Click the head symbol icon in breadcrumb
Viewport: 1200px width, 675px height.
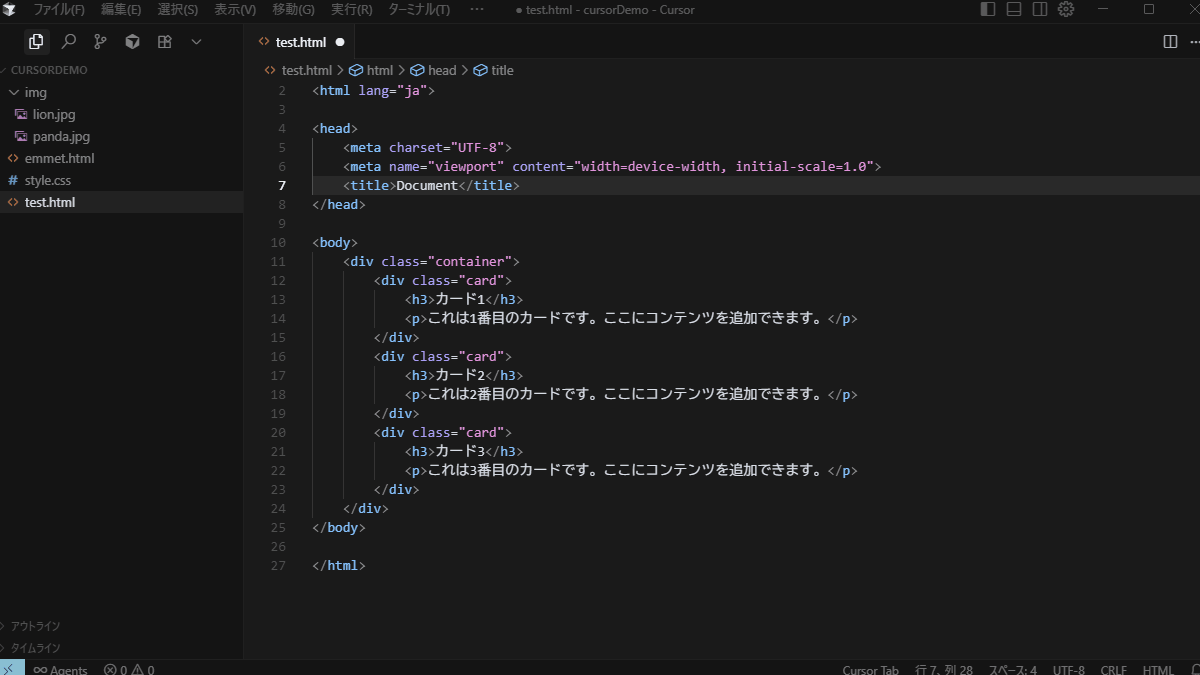[418, 71]
